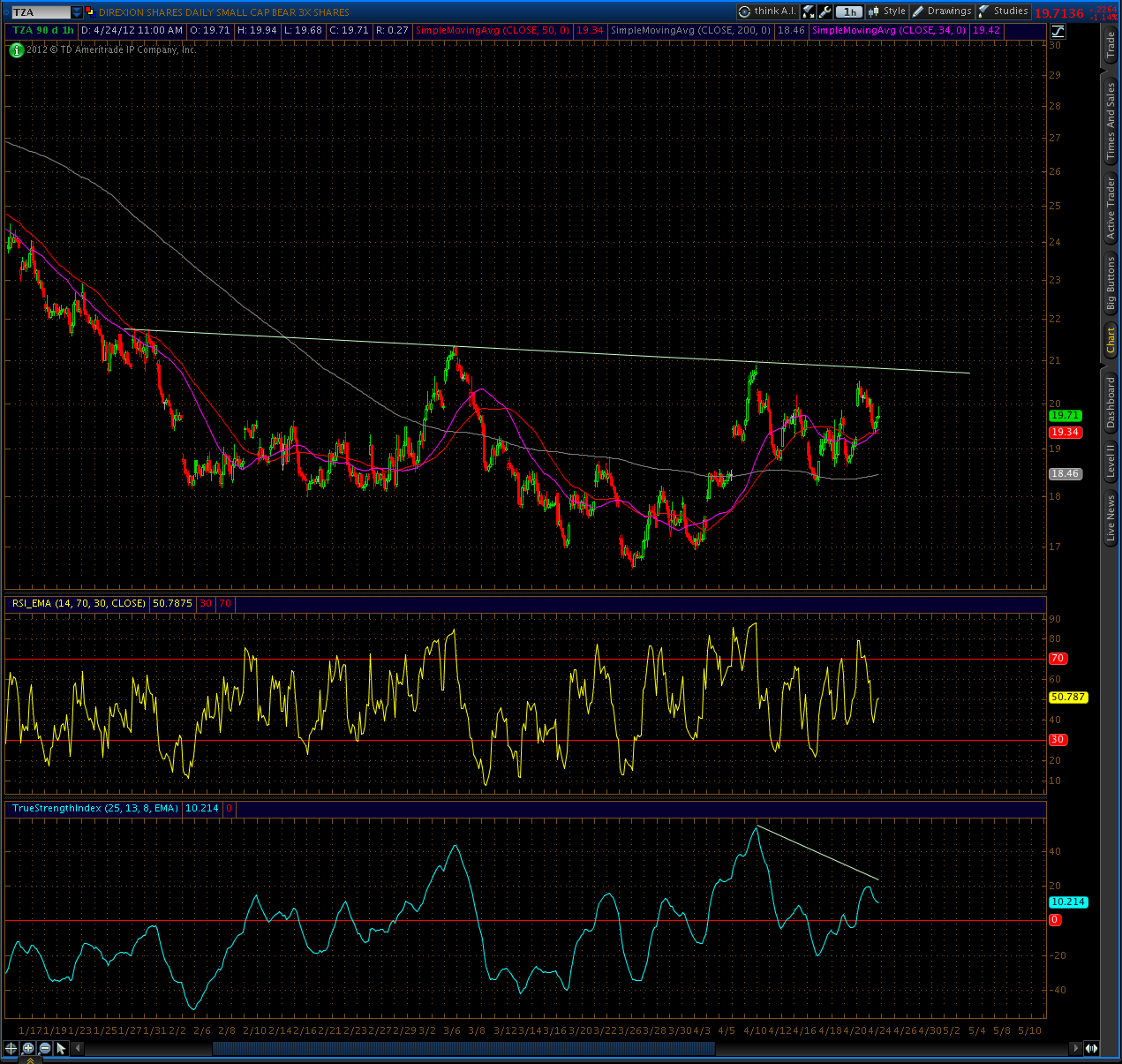
Task: Click scrollbar left arrow
Action: (x=78, y=1048)
